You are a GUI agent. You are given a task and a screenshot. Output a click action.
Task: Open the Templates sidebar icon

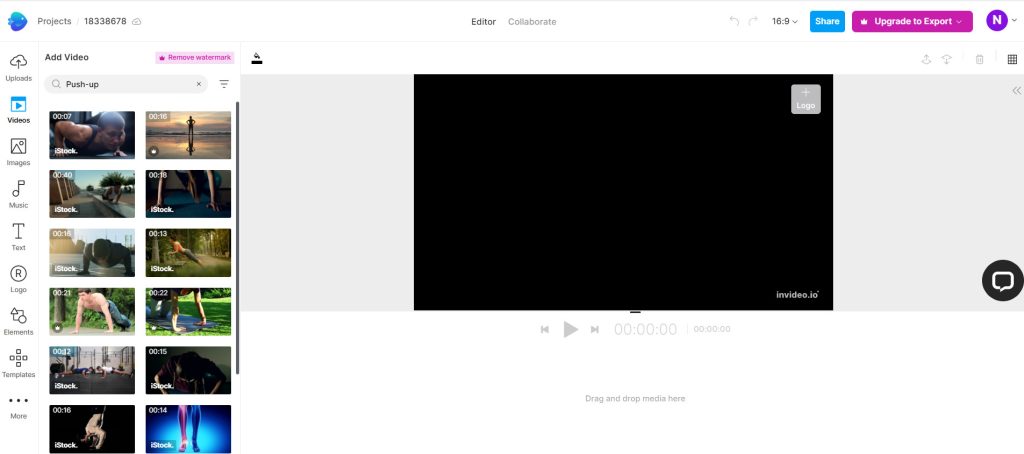(x=18, y=362)
